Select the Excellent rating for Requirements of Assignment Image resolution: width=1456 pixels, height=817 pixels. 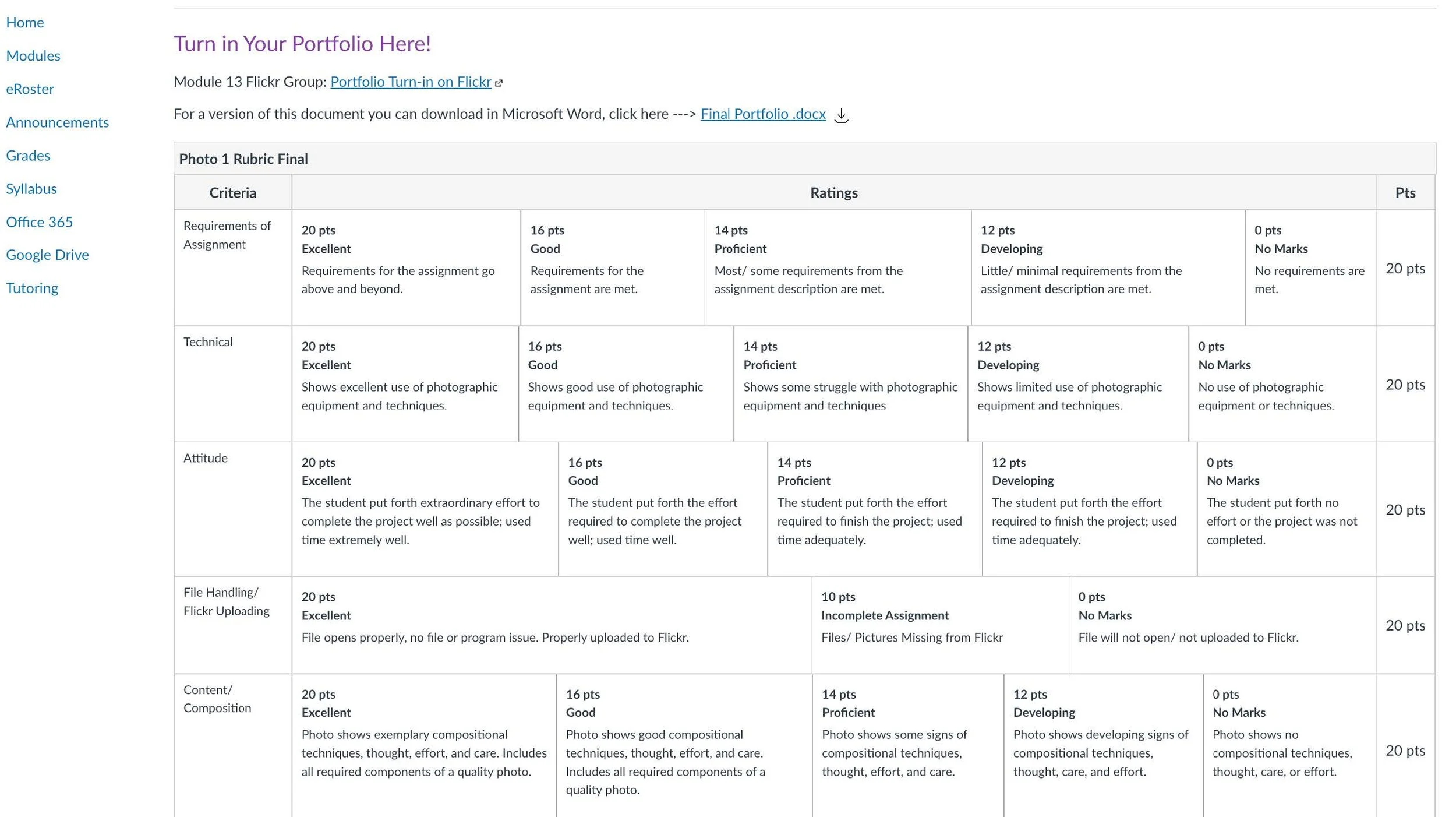(x=406, y=267)
